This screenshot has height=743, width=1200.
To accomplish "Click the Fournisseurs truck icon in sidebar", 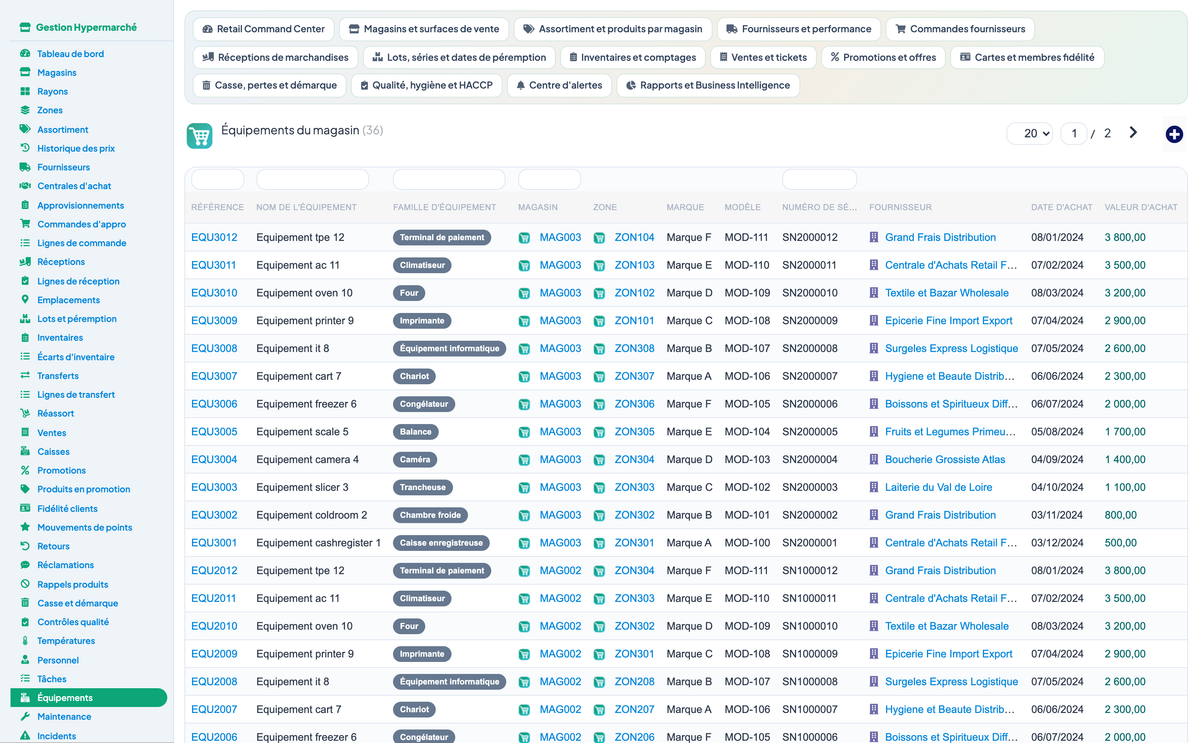I will [x=25, y=167].
